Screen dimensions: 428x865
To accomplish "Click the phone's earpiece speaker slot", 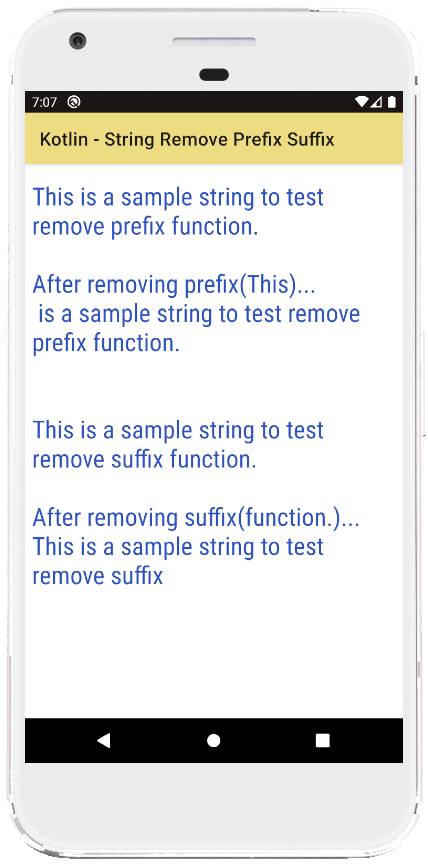I will coord(214,42).
